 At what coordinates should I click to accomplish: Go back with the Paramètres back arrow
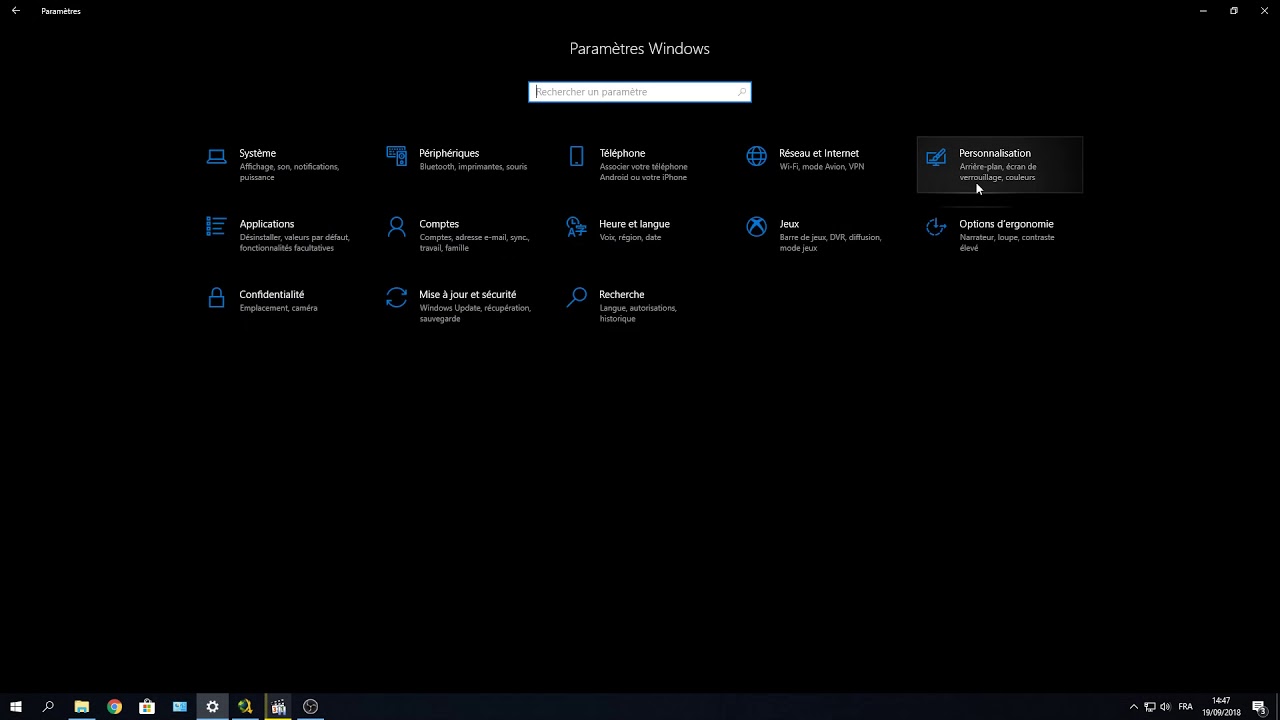(15, 11)
